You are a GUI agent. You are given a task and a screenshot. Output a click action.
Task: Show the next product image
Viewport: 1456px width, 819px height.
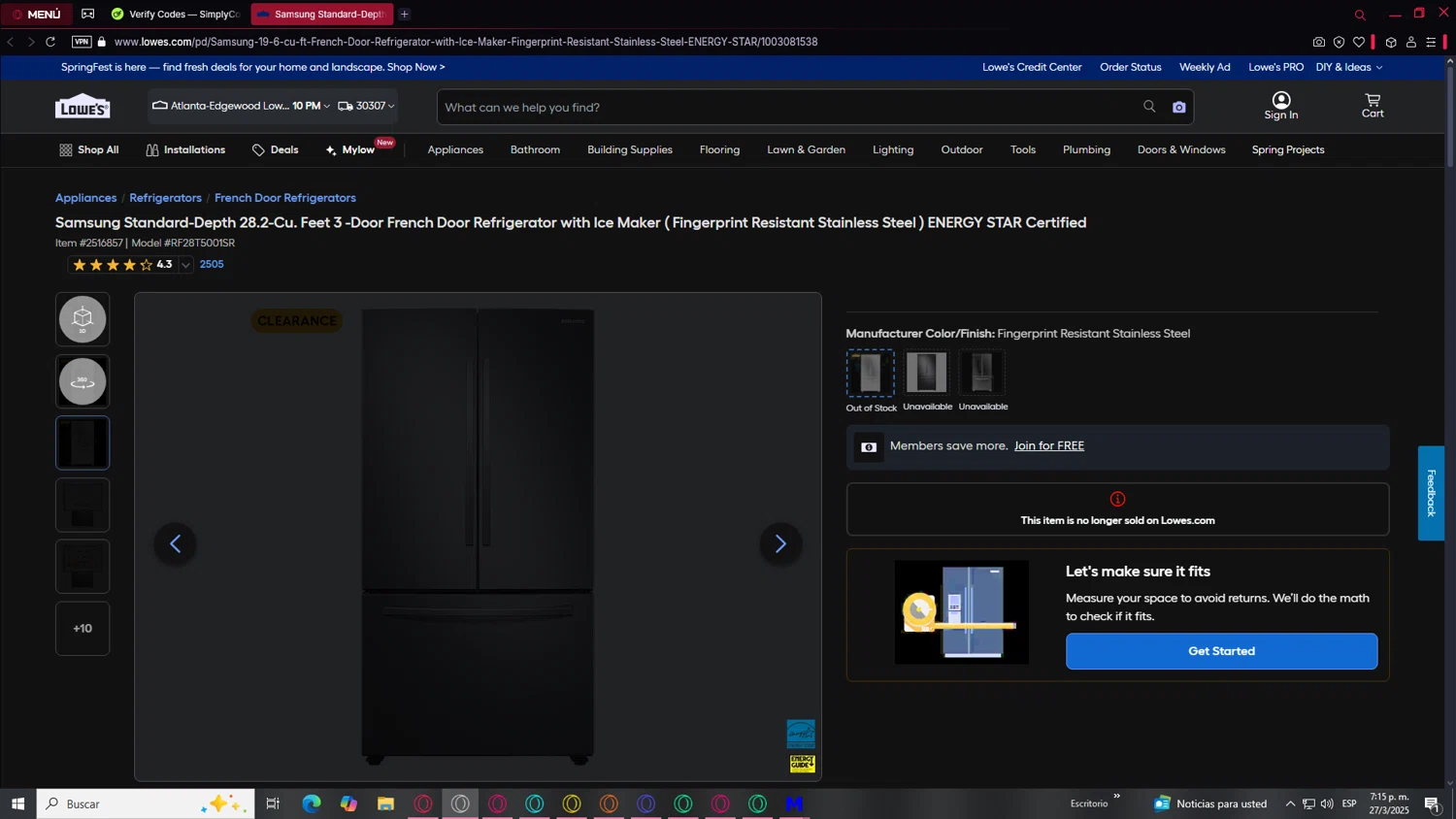780,543
